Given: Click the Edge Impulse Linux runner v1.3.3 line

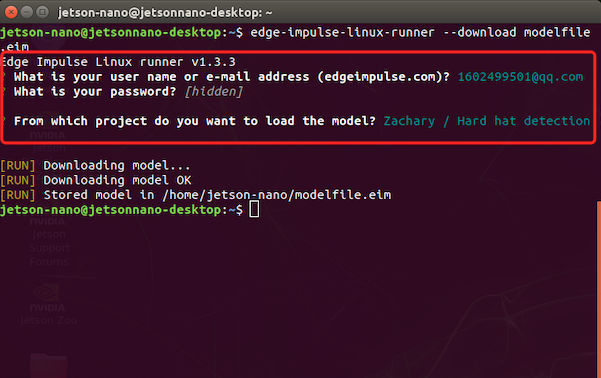Looking at the screenshot, I should 118,62.
